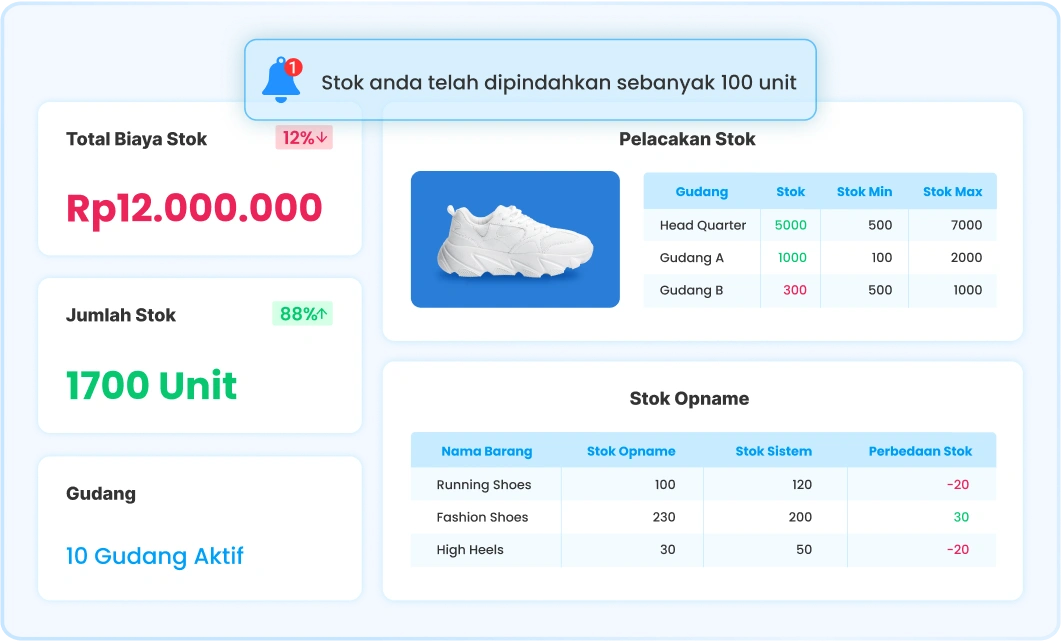
Task: Open the notification badge showing 1
Action: tap(293, 63)
